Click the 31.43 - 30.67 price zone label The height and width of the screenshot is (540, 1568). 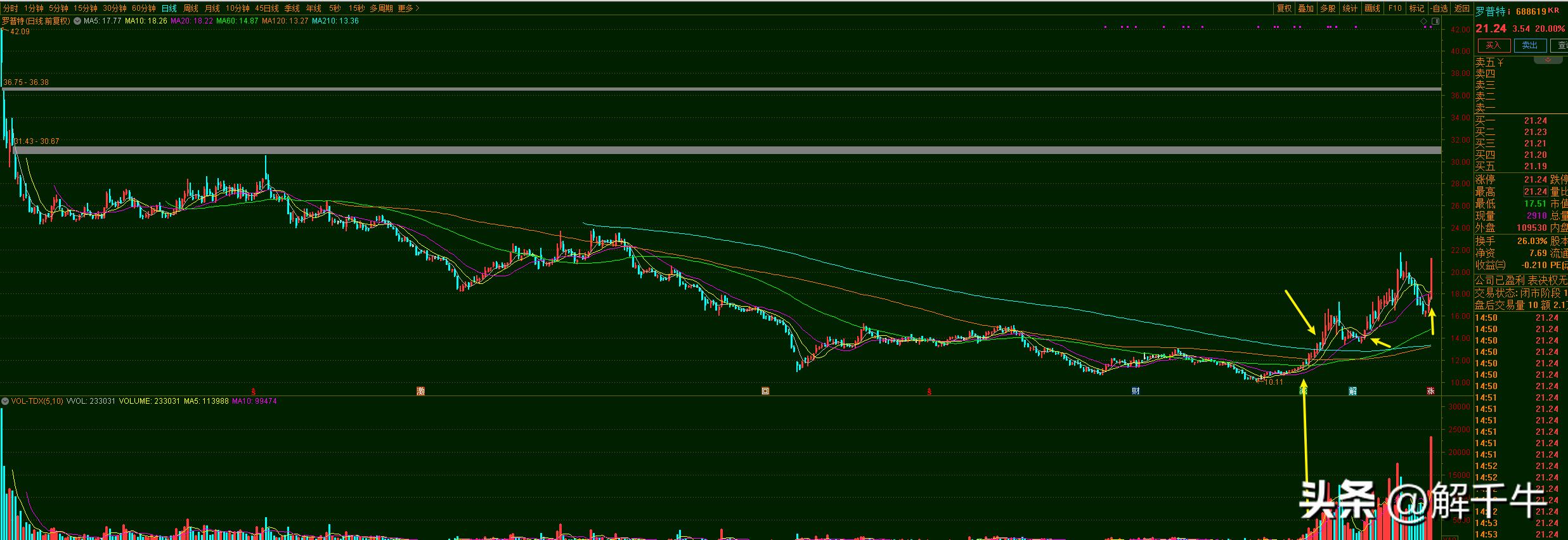click(36, 141)
